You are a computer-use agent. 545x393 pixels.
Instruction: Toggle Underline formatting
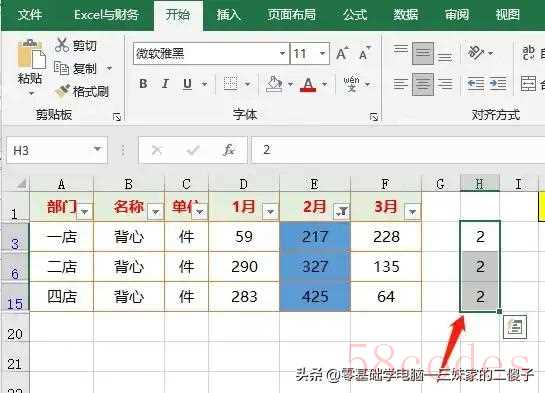coord(187,84)
